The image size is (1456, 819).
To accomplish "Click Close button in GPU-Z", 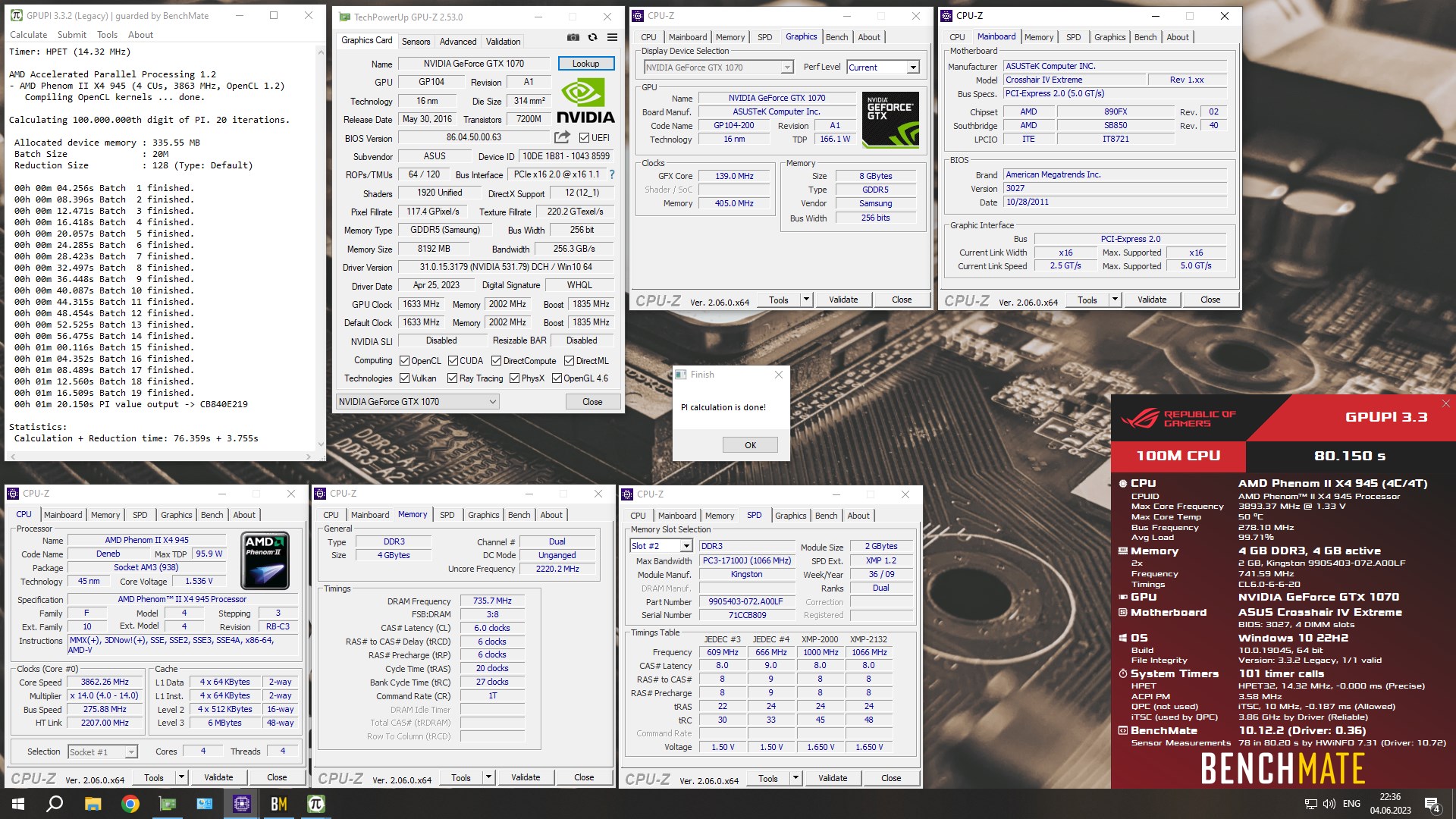I will coord(592,402).
